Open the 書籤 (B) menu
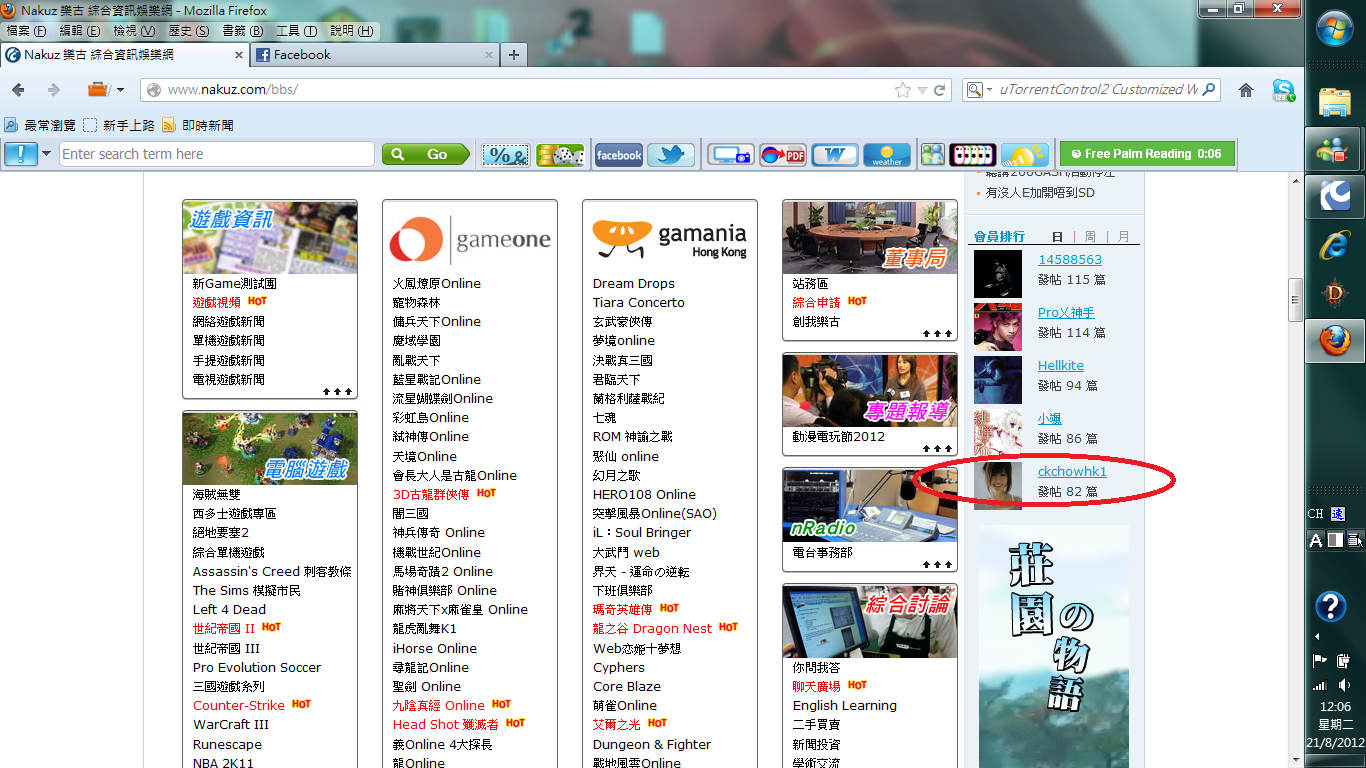This screenshot has height=768, width=1366. tap(242, 31)
